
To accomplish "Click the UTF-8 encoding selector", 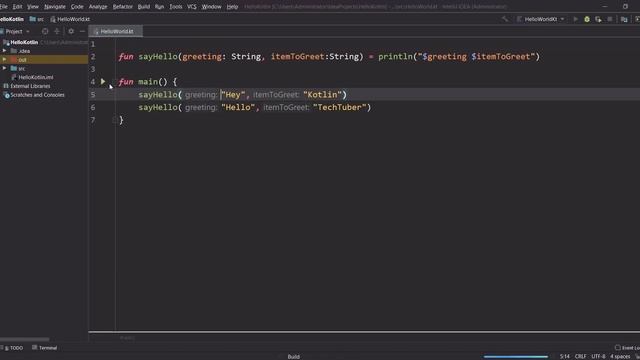I will 598,357.
